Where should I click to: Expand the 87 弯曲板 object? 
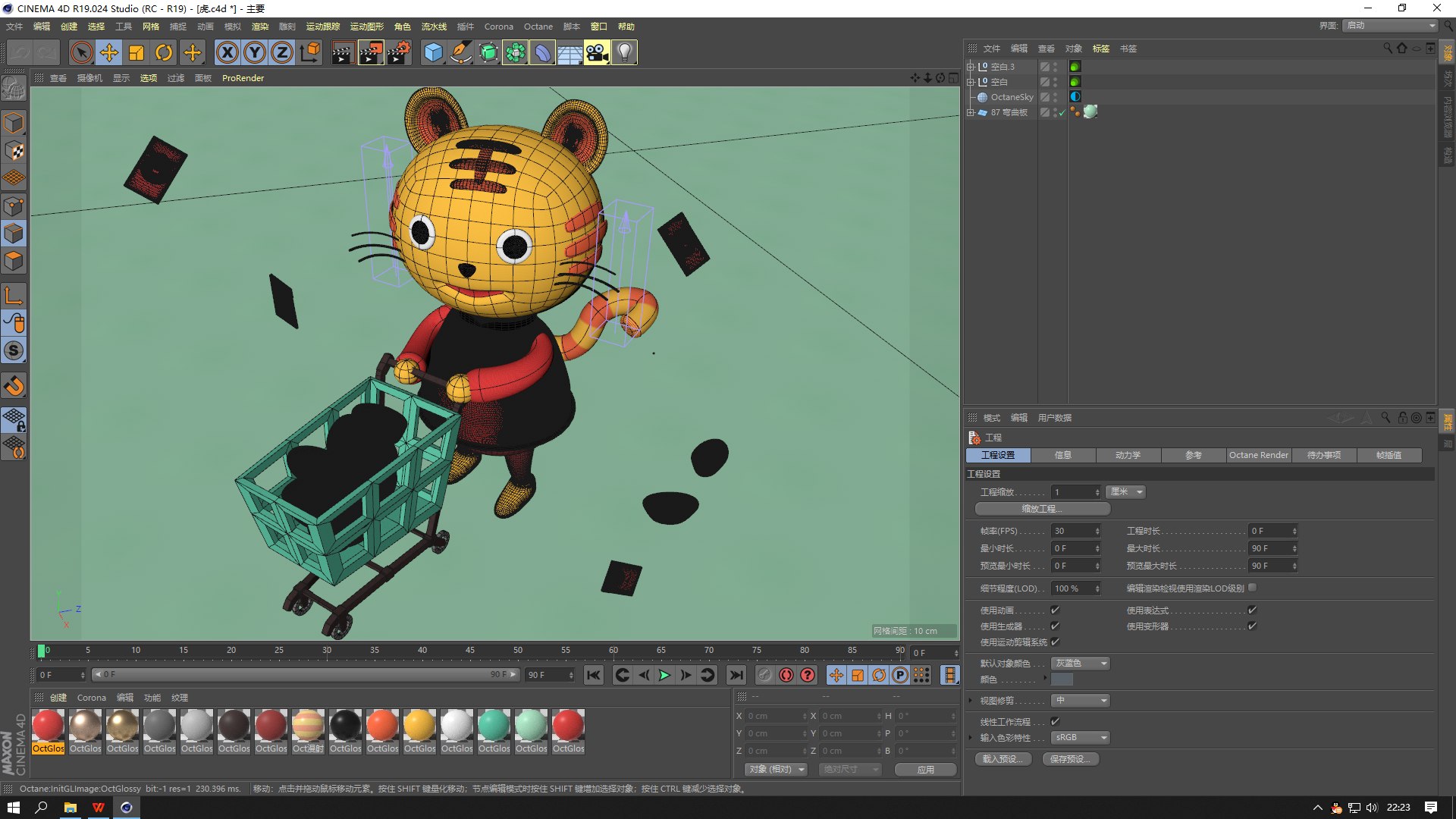pos(970,112)
